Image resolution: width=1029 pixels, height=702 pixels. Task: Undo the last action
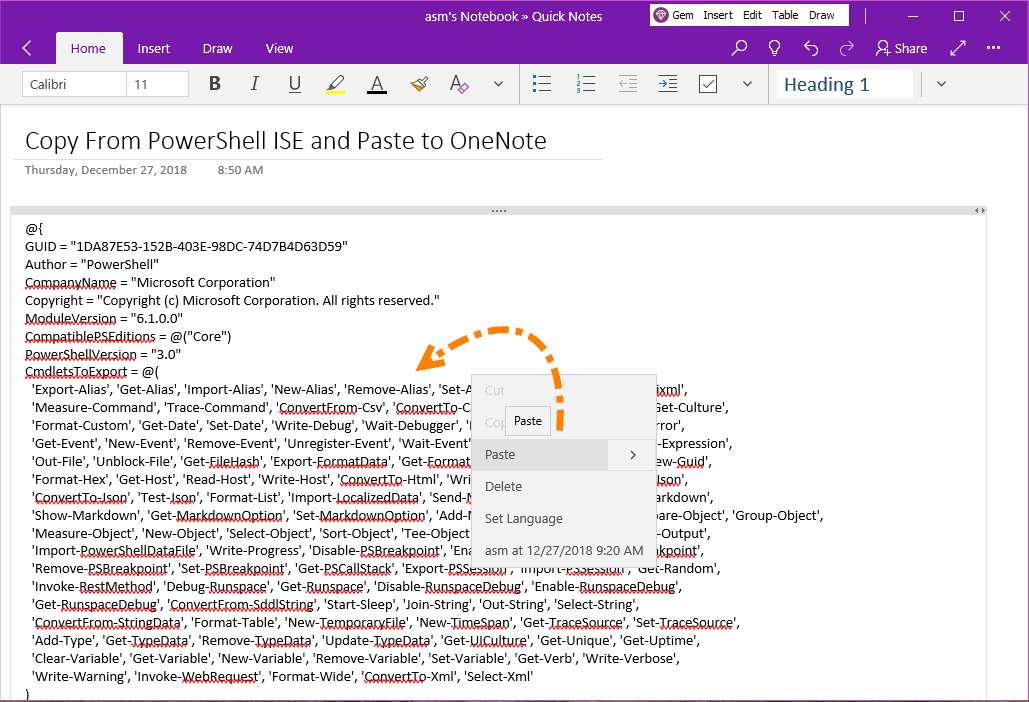pyautogui.click(x=810, y=47)
